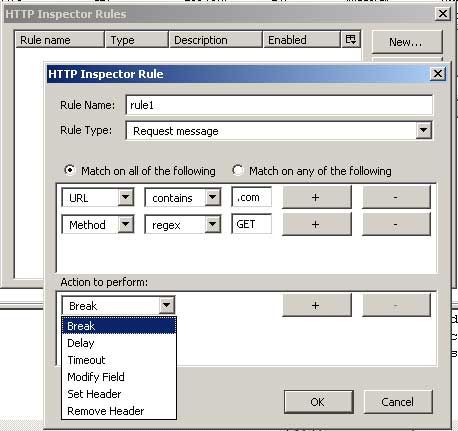Add condition after the Method row
This screenshot has height=431, width=458.
tap(317, 224)
